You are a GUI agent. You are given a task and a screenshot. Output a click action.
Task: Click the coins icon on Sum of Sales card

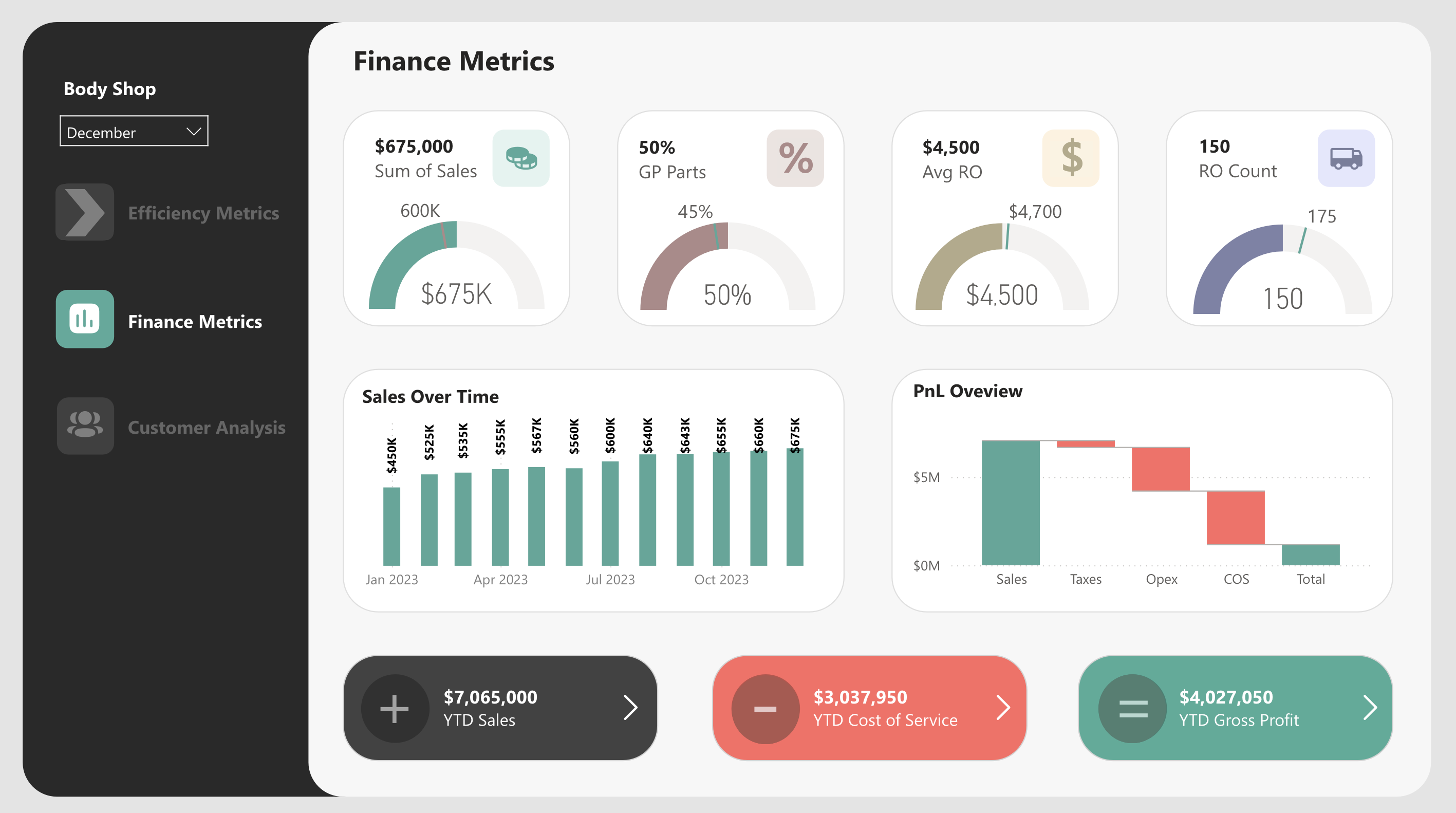click(x=521, y=158)
